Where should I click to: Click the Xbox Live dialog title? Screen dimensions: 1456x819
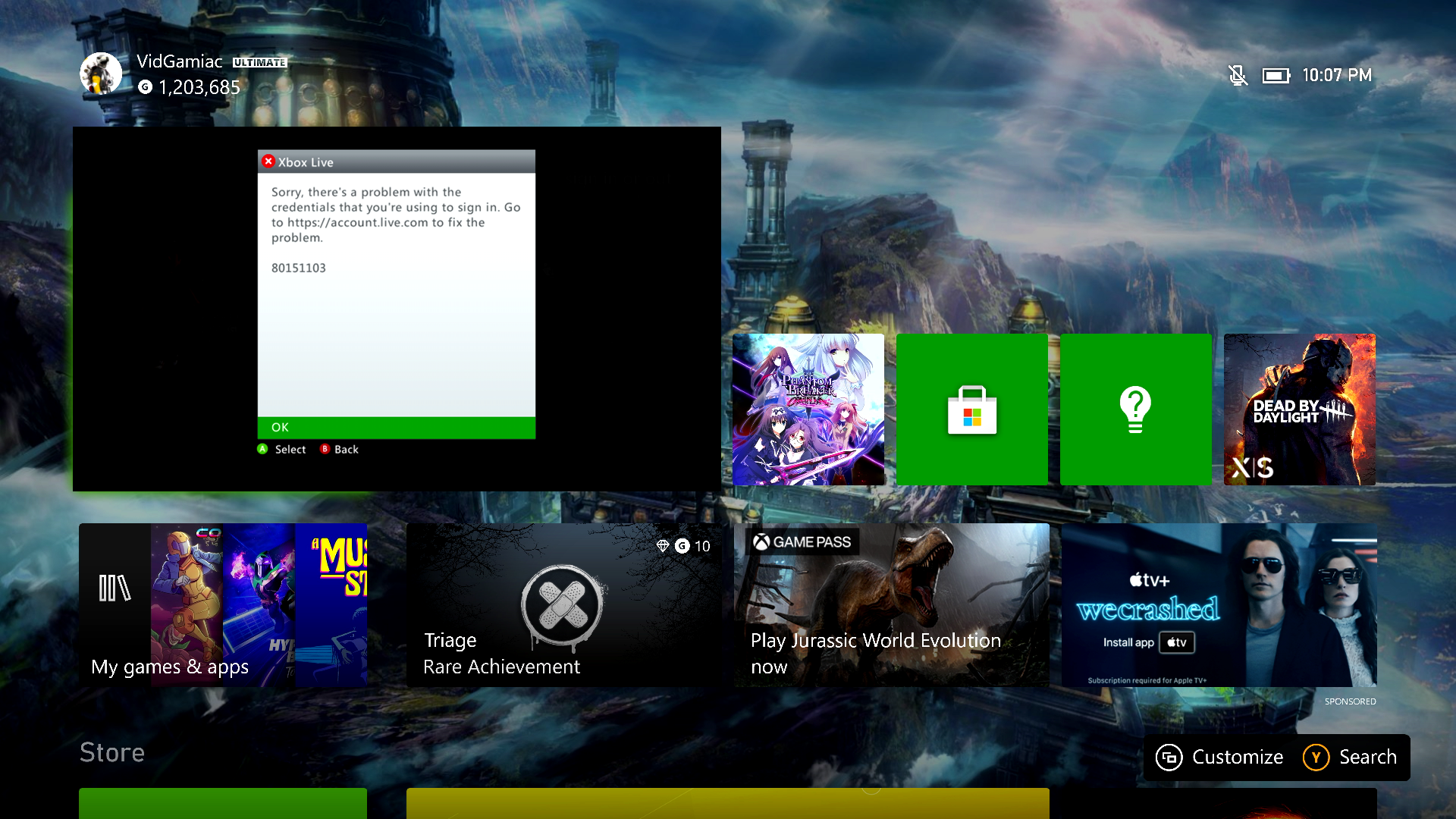tap(306, 162)
